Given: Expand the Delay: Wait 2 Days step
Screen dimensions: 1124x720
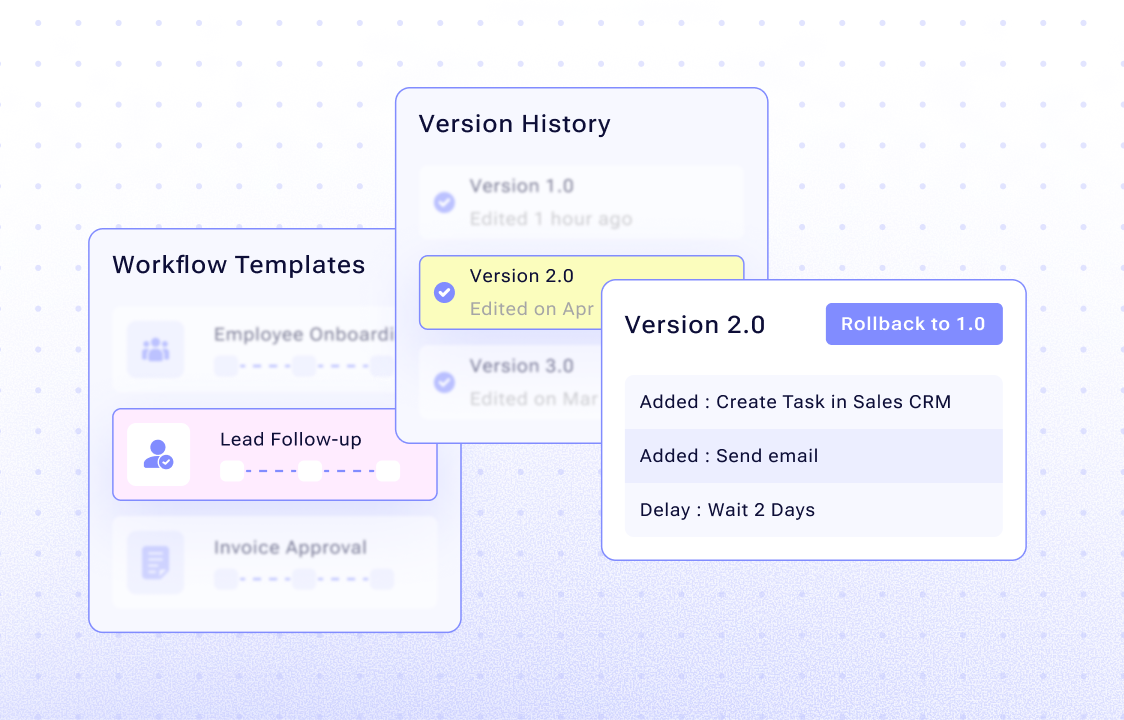Looking at the screenshot, I should [x=813, y=510].
